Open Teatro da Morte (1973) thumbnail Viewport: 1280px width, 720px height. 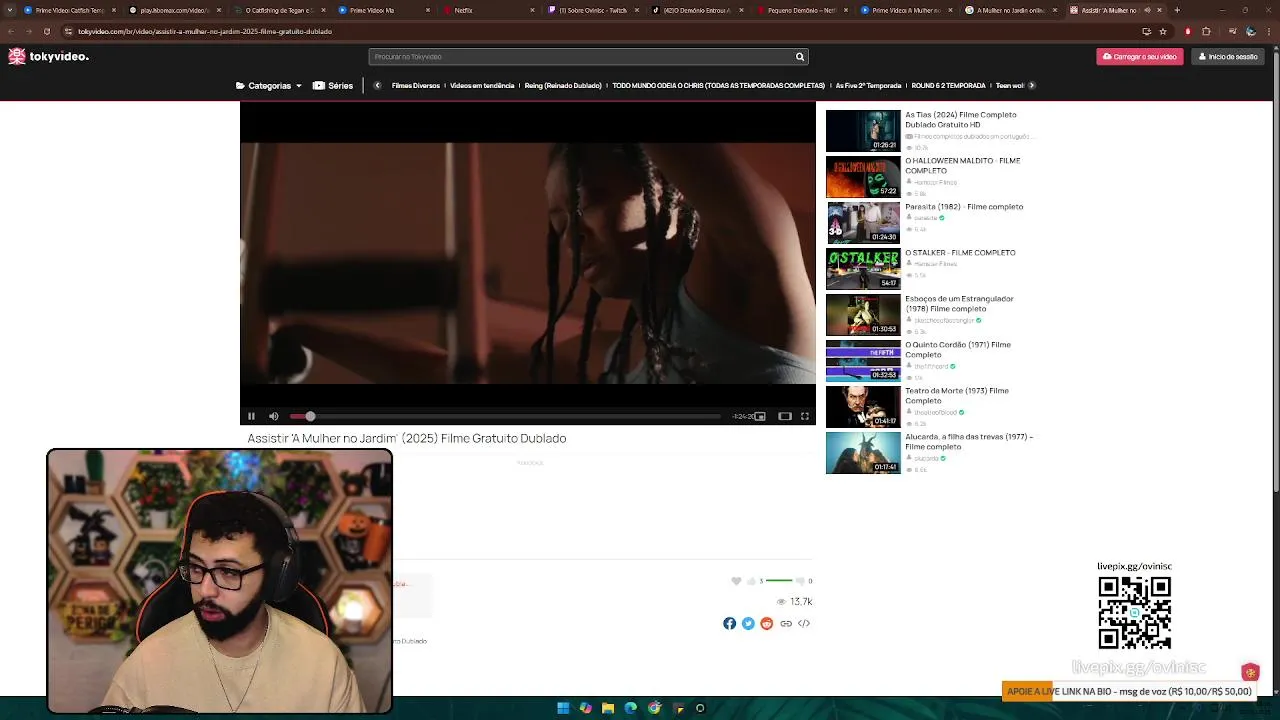863,407
